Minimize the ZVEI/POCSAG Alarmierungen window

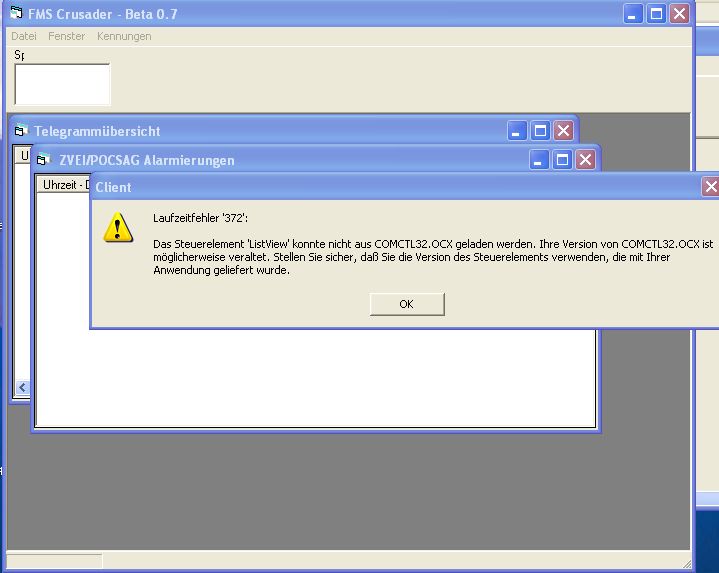540,160
